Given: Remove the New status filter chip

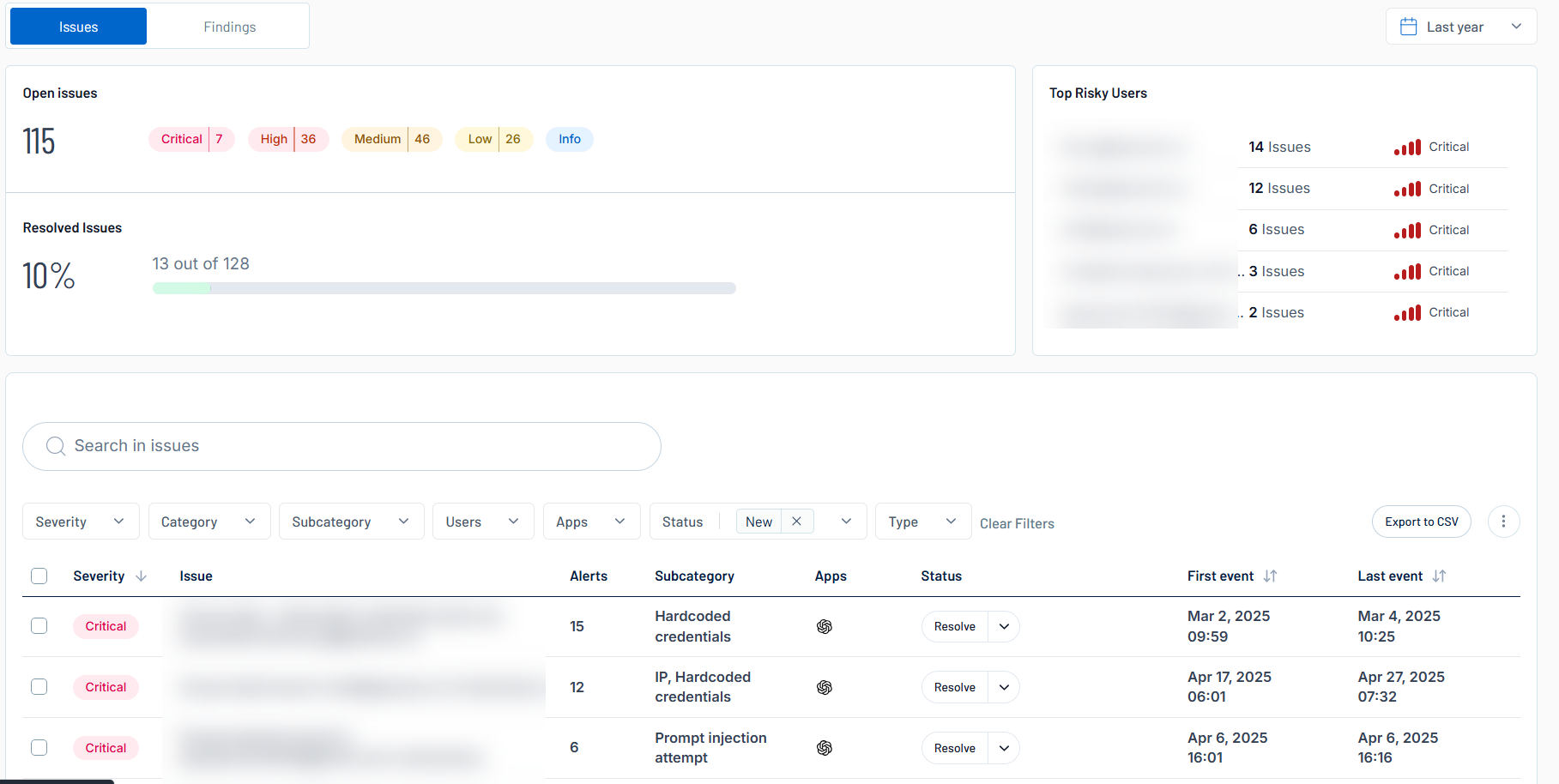Looking at the screenshot, I should point(796,522).
